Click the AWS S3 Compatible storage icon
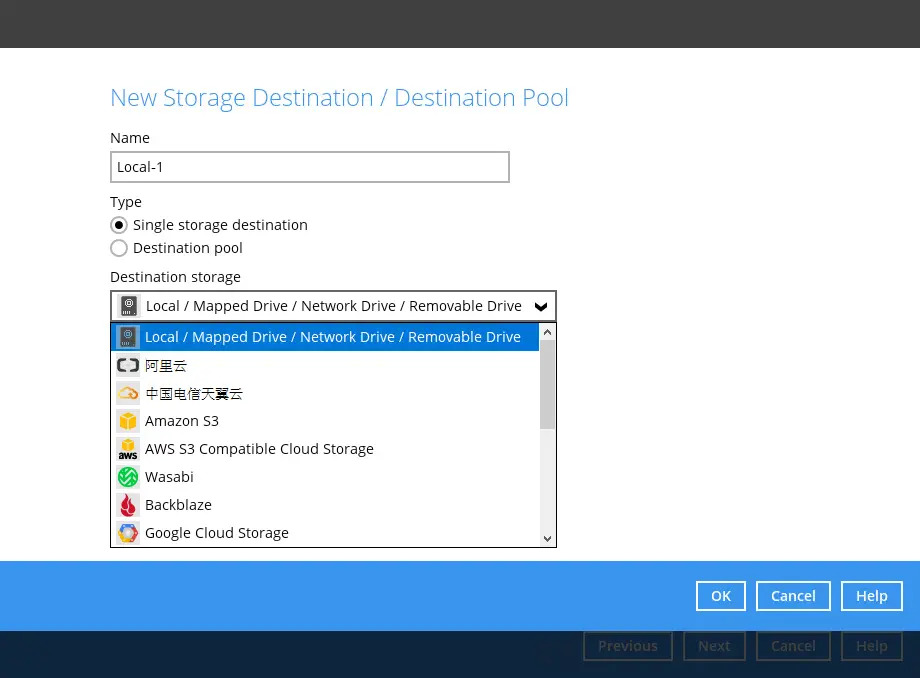Image resolution: width=920 pixels, height=678 pixels. click(127, 449)
